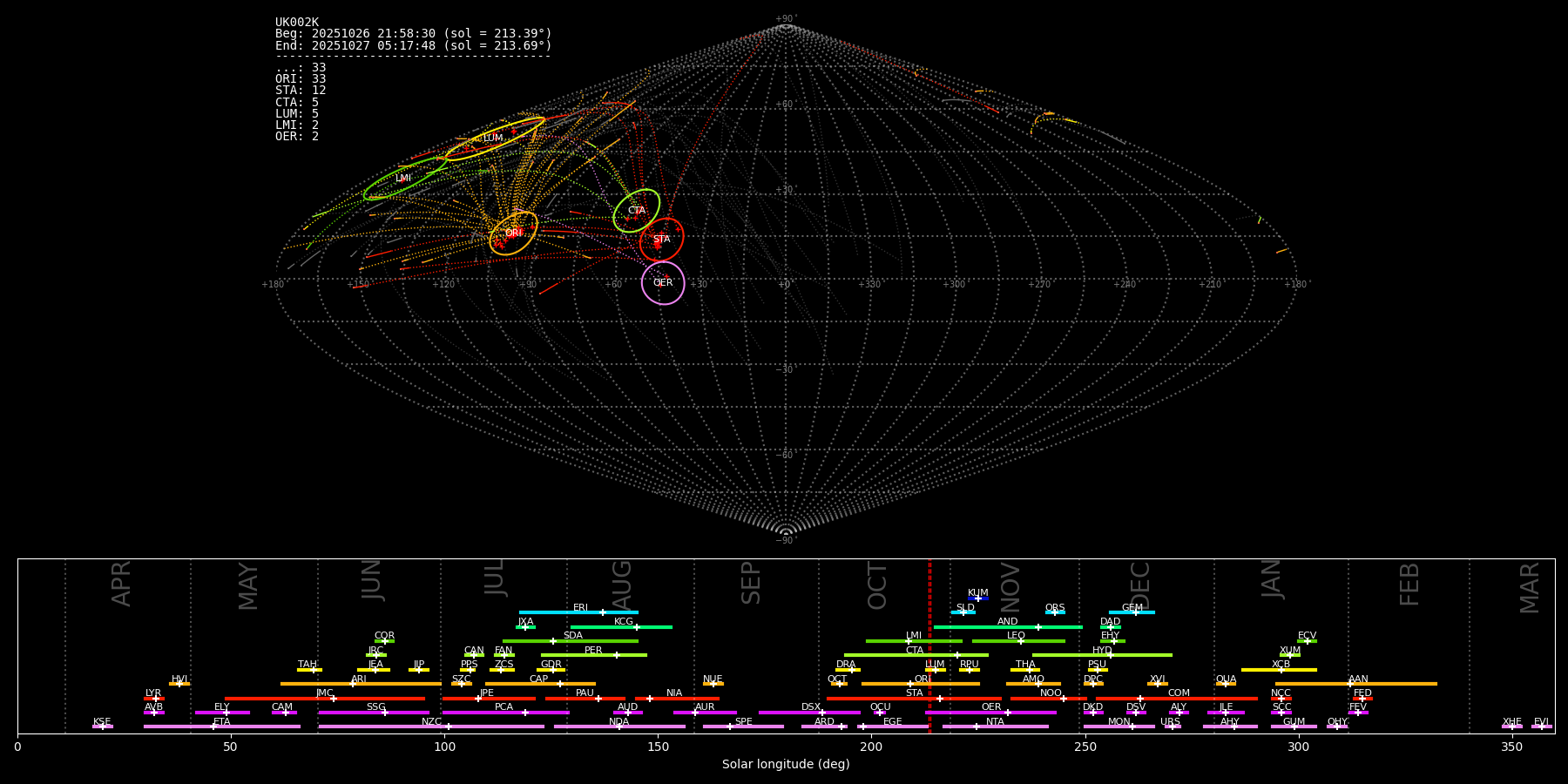Click the orange AAN shower bar
The height and width of the screenshot is (784, 1568).
(x=1356, y=684)
